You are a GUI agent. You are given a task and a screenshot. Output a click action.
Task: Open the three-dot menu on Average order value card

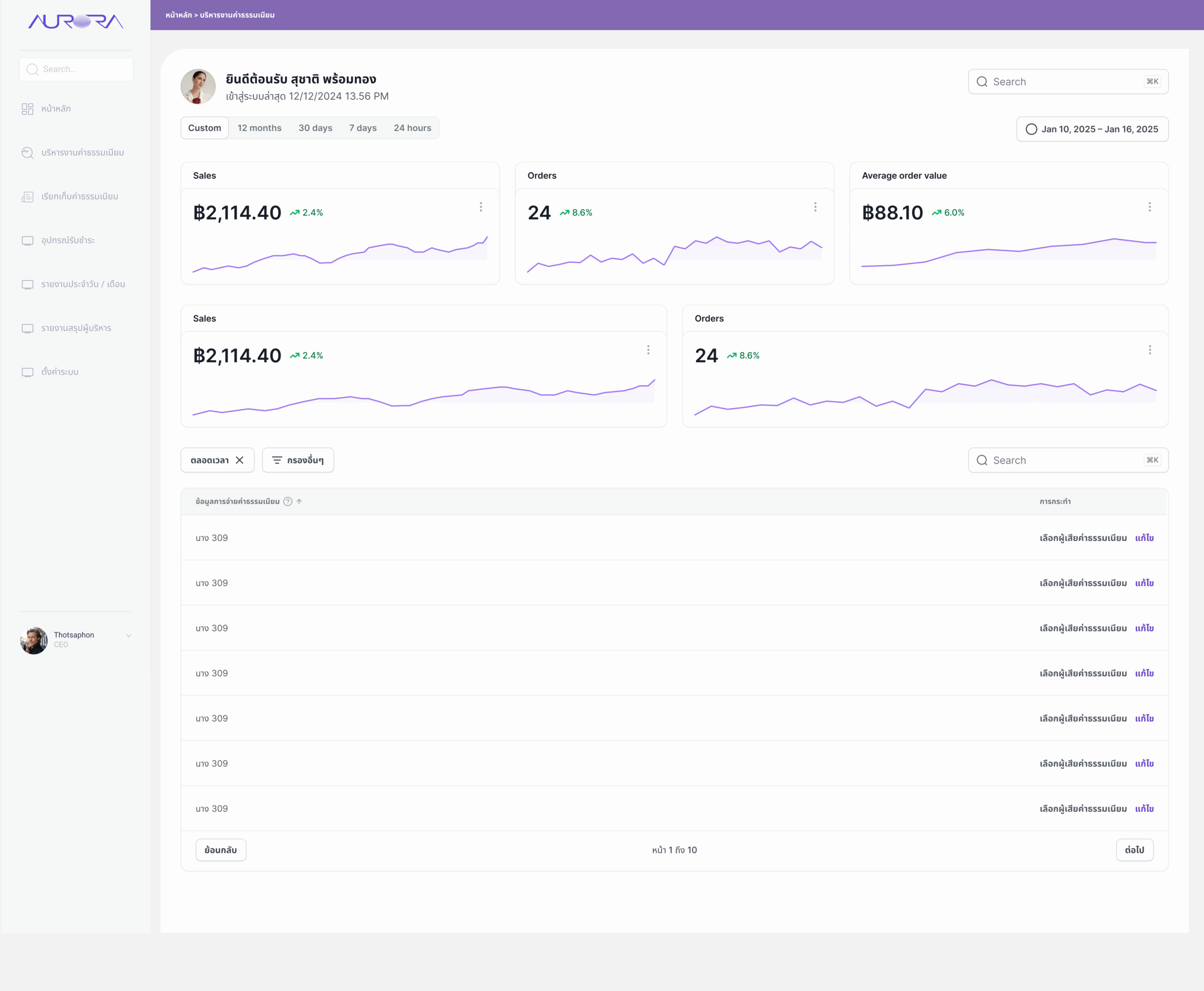click(1150, 207)
